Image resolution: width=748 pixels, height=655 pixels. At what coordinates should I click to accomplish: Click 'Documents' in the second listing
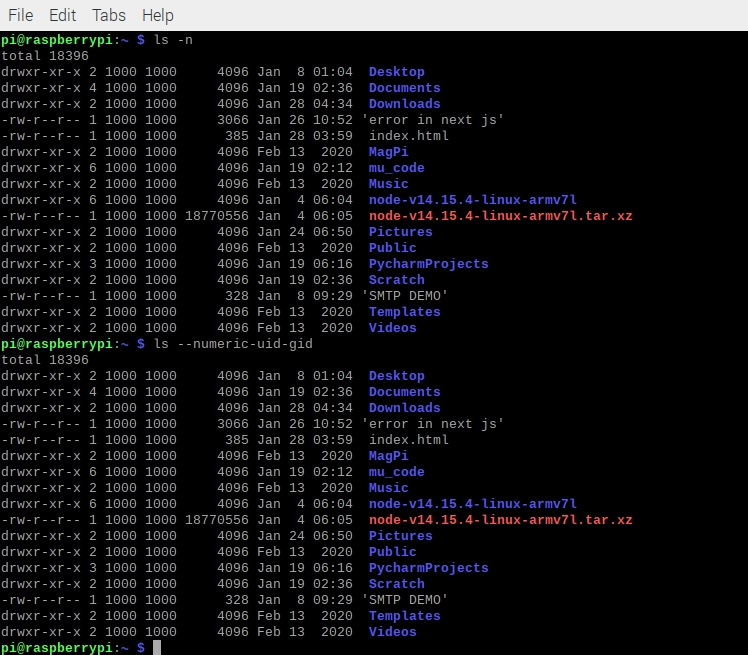[405, 392]
